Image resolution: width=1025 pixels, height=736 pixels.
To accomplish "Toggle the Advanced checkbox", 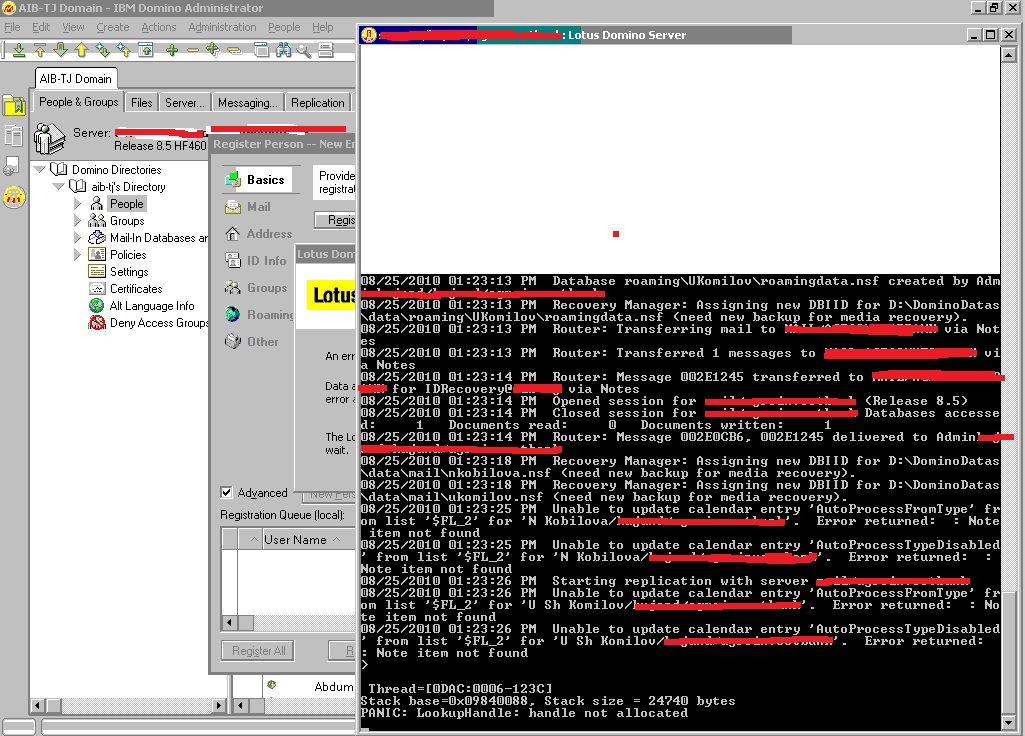I will point(226,492).
